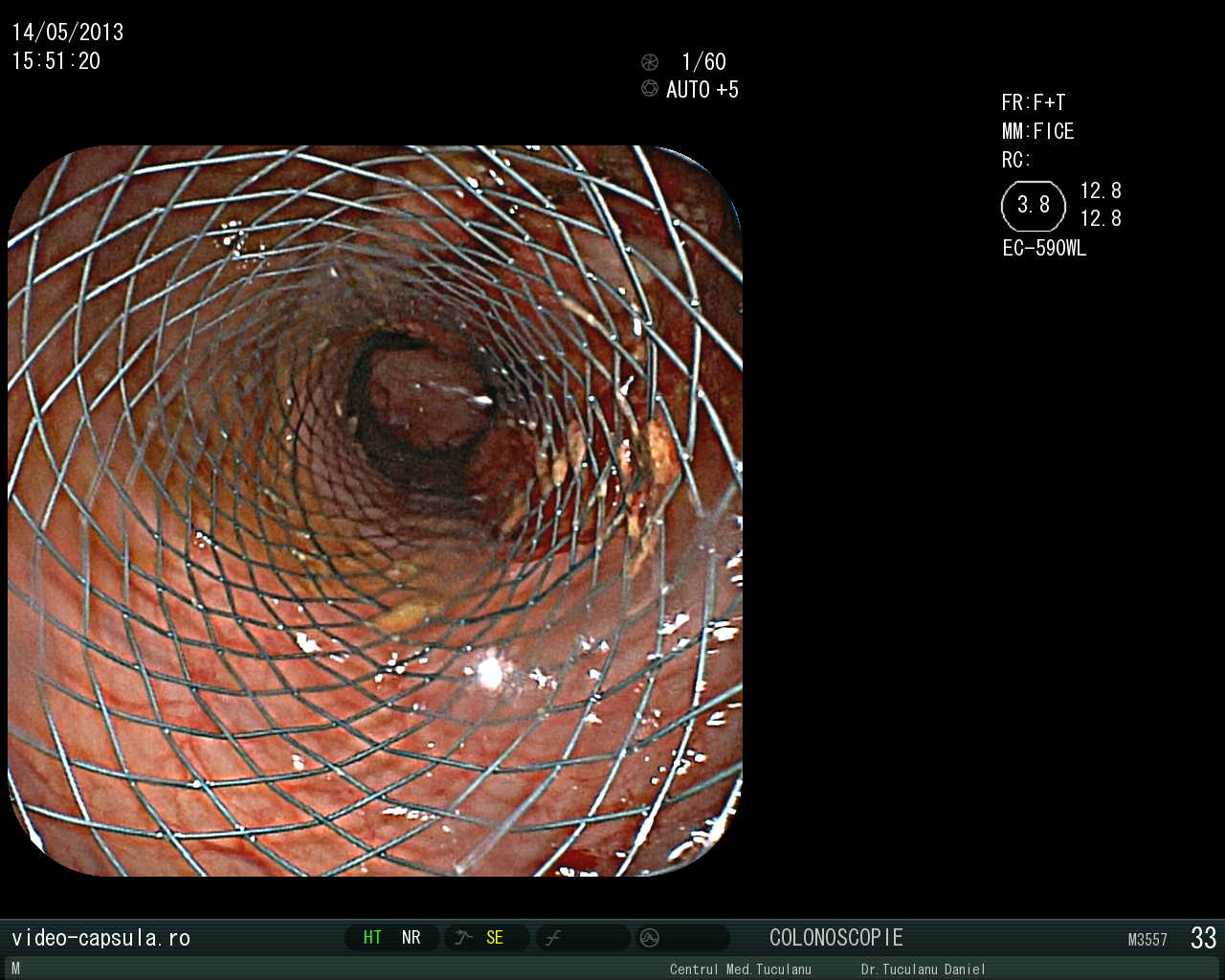Click the Dr. Tuculanu Daniel name

923,969
